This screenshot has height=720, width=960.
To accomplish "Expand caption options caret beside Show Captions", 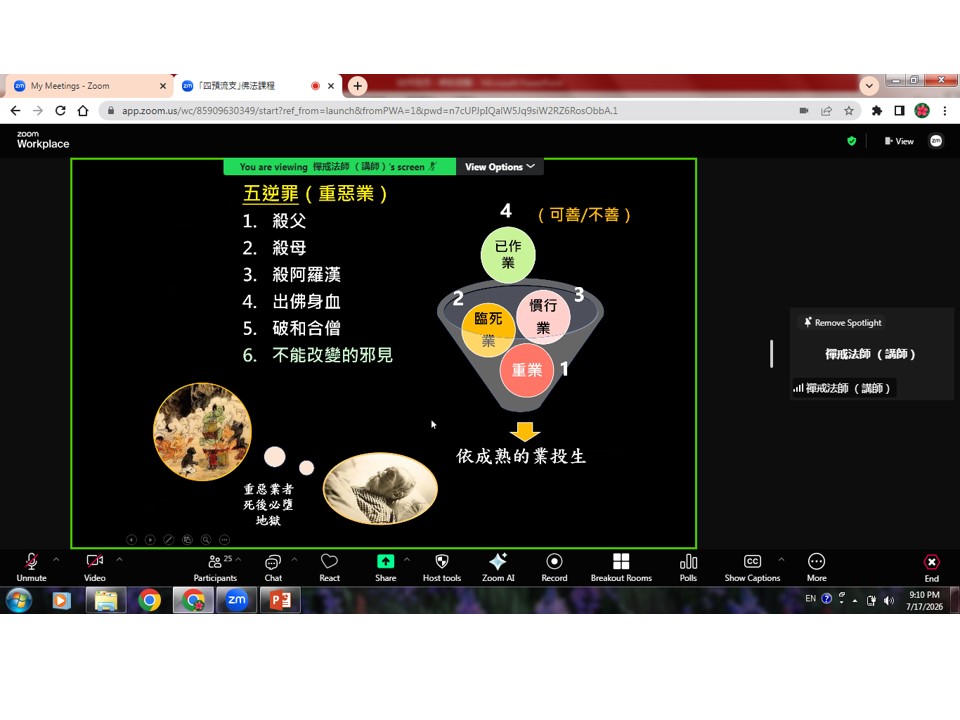I will (x=781, y=560).
